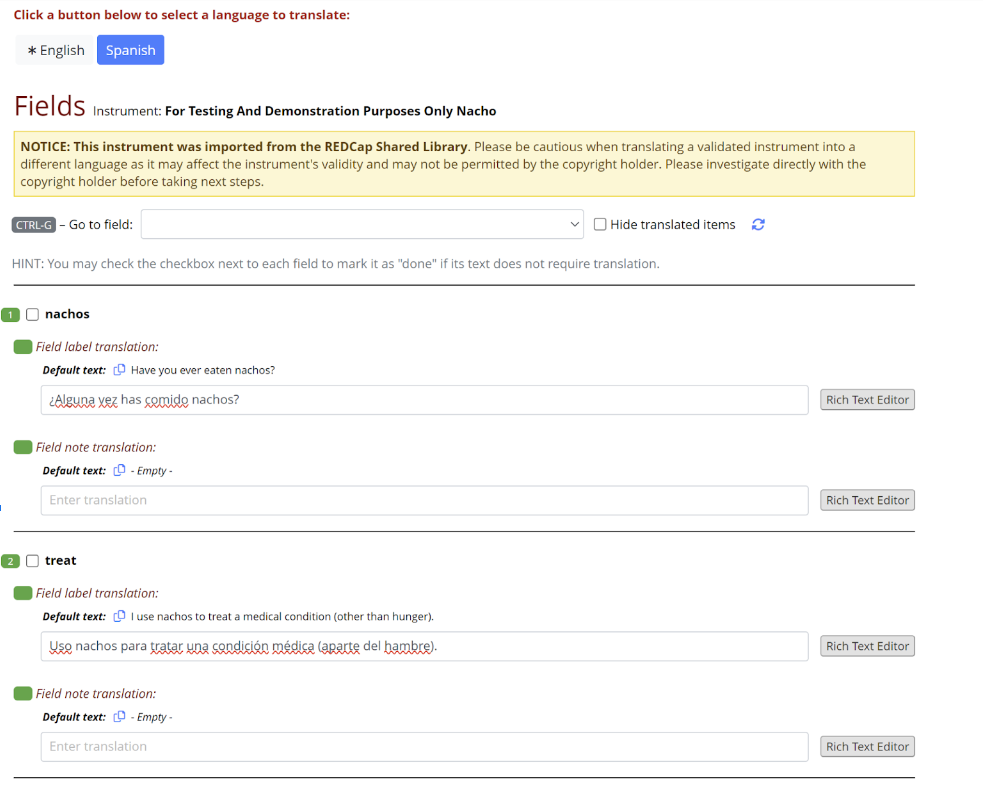Click the Spanish translation input for treat label
The height and width of the screenshot is (791, 983).
coord(424,646)
